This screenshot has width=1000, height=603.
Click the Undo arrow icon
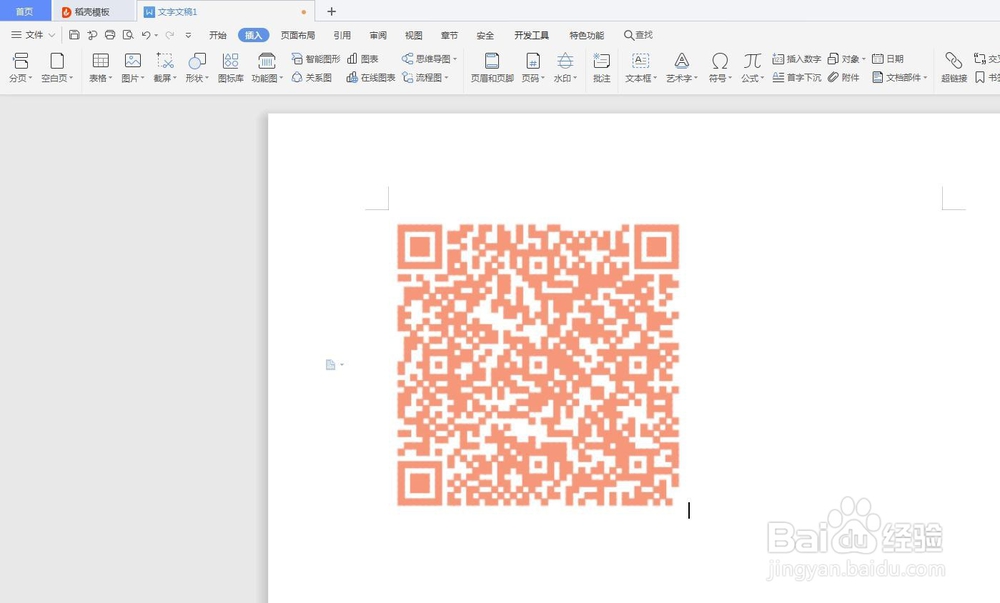tap(146, 35)
